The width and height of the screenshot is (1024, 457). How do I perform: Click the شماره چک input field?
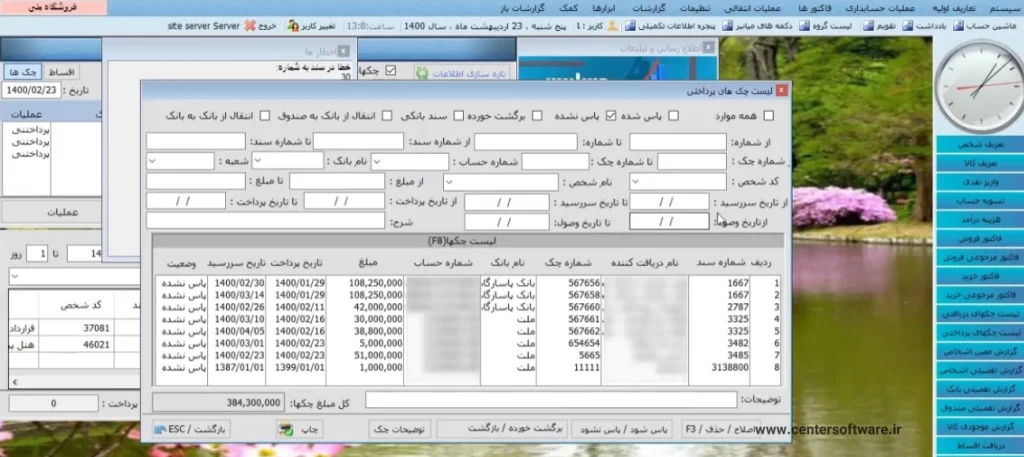[x=692, y=161]
